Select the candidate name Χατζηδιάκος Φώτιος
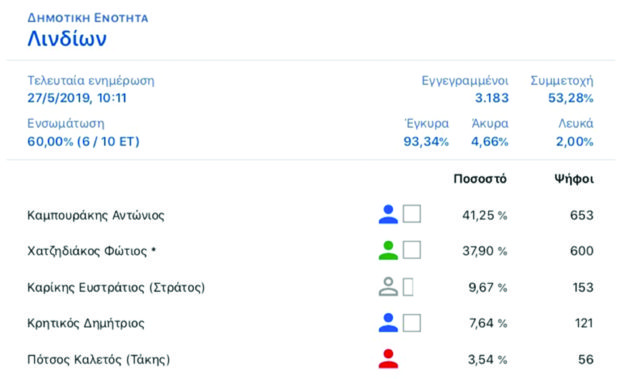Image resolution: width=620 pixels, height=379 pixels. click(x=87, y=251)
